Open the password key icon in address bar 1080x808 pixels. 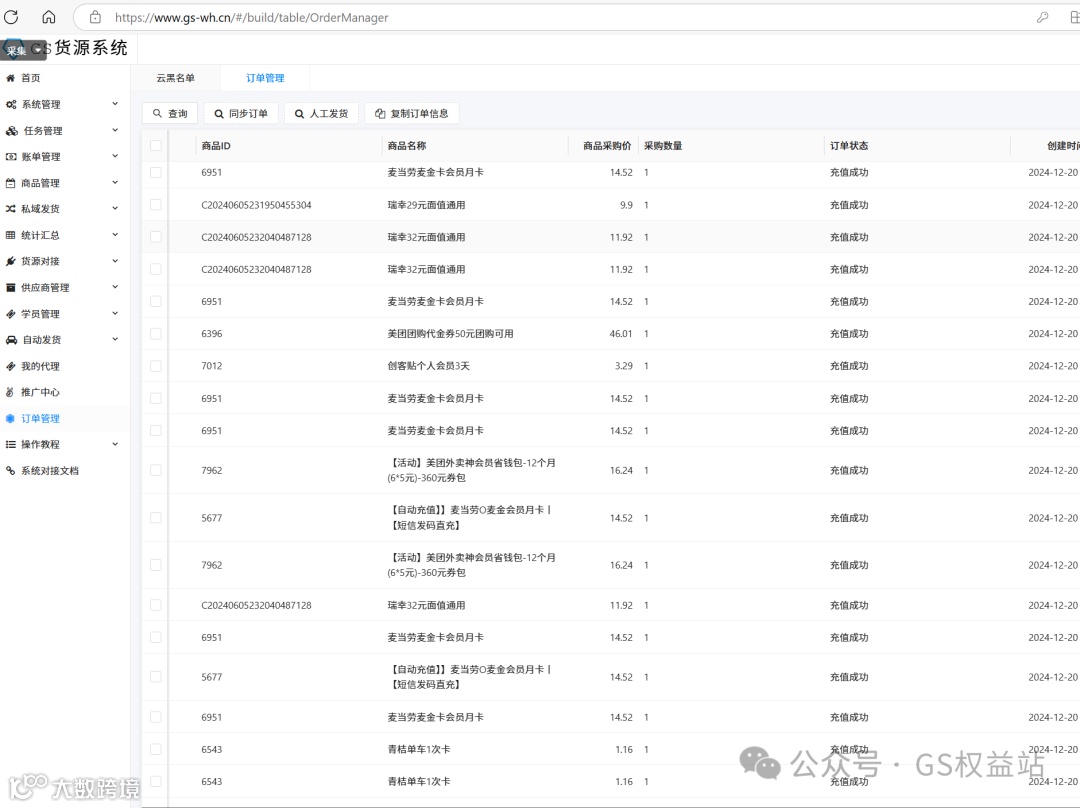point(1042,17)
